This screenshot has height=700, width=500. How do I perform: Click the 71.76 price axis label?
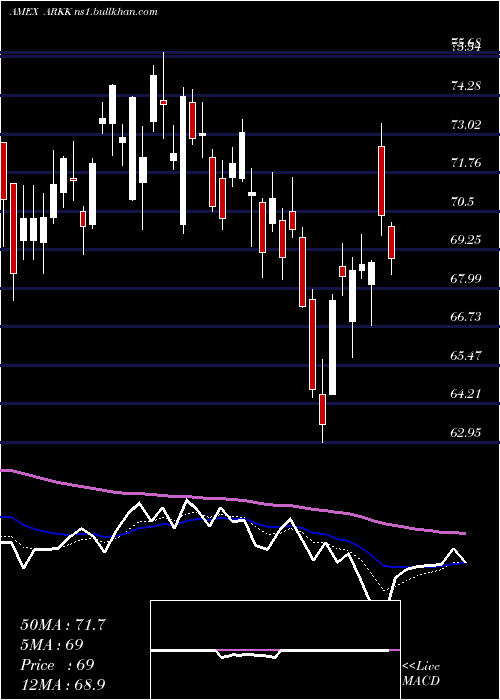click(x=467, y=162)
